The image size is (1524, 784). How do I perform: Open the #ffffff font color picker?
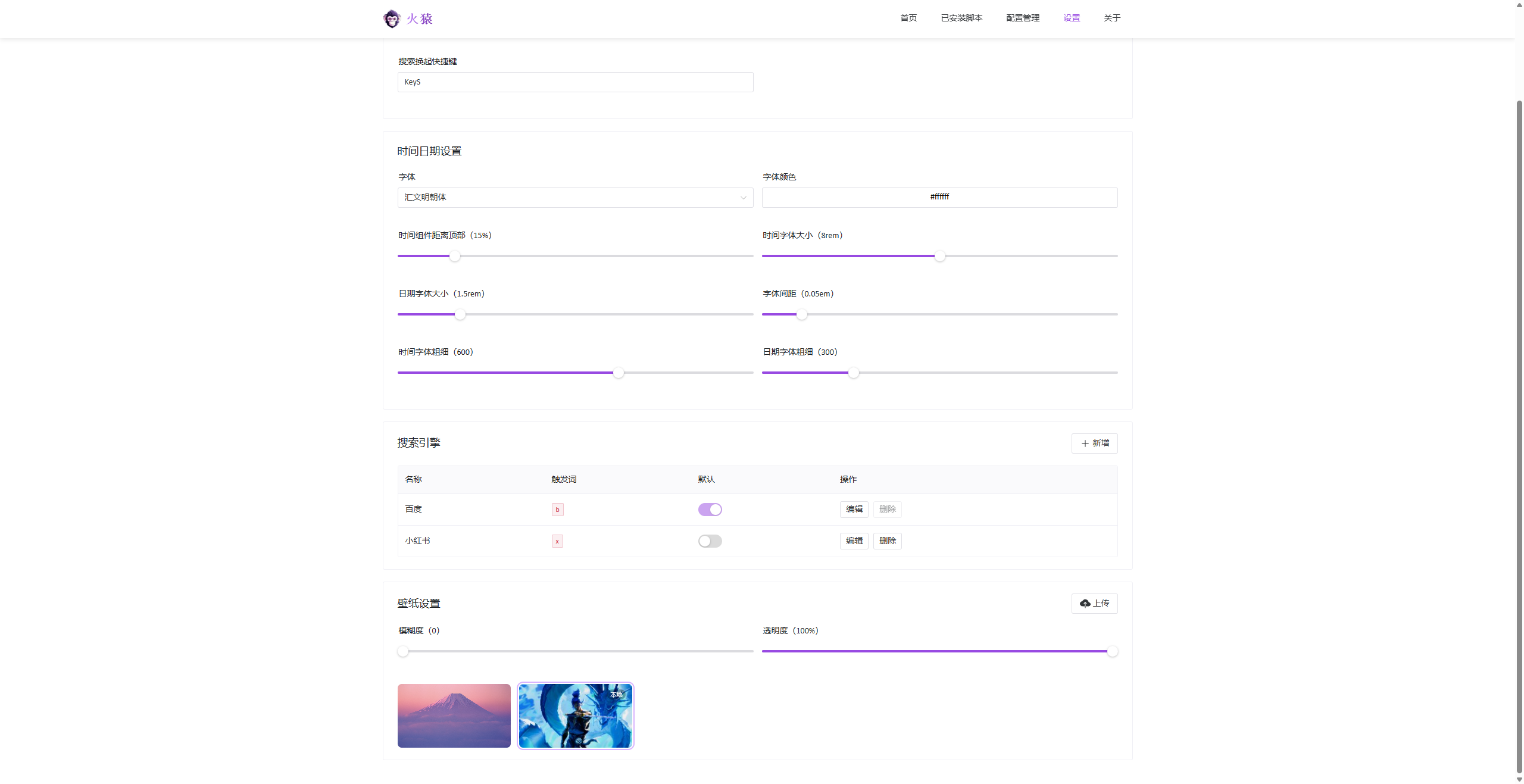pyautogui.click(x=939, y=198)
